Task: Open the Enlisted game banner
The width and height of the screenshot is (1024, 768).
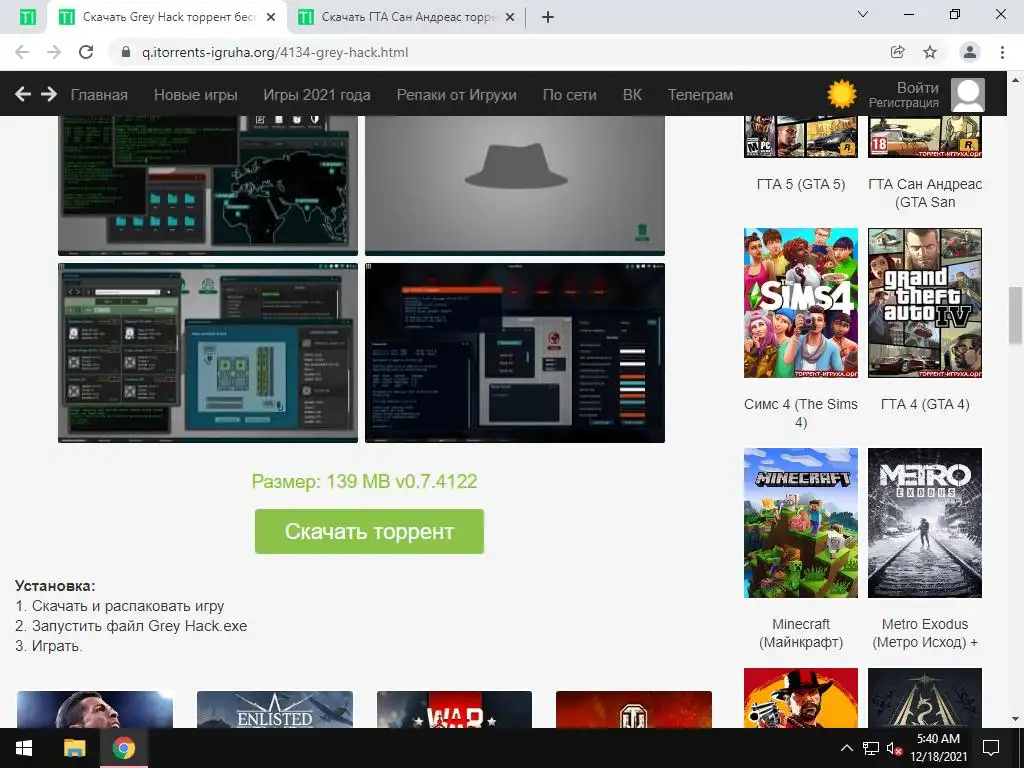Action: coord(274,709)
